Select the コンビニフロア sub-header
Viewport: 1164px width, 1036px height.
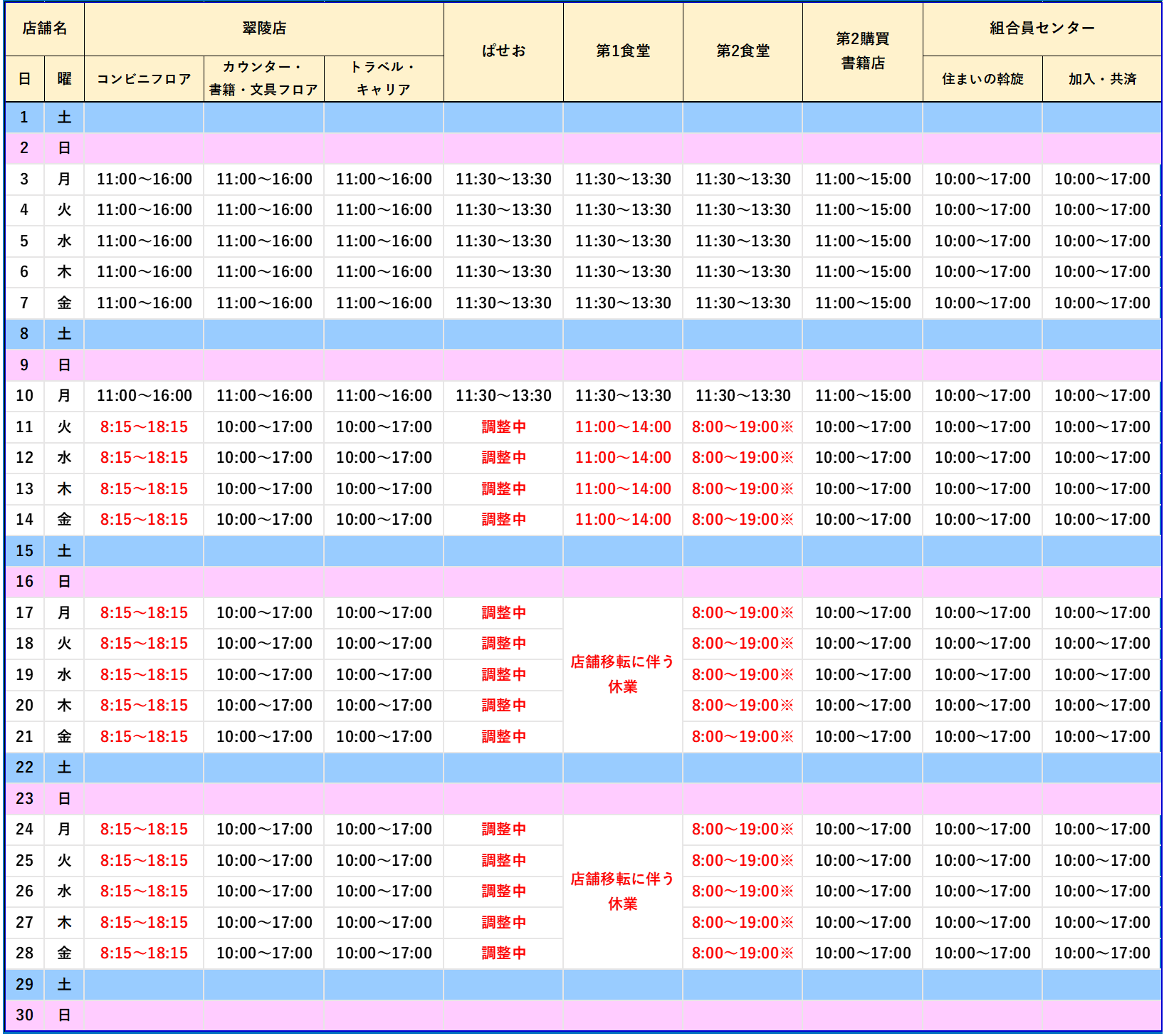[144, 79]
